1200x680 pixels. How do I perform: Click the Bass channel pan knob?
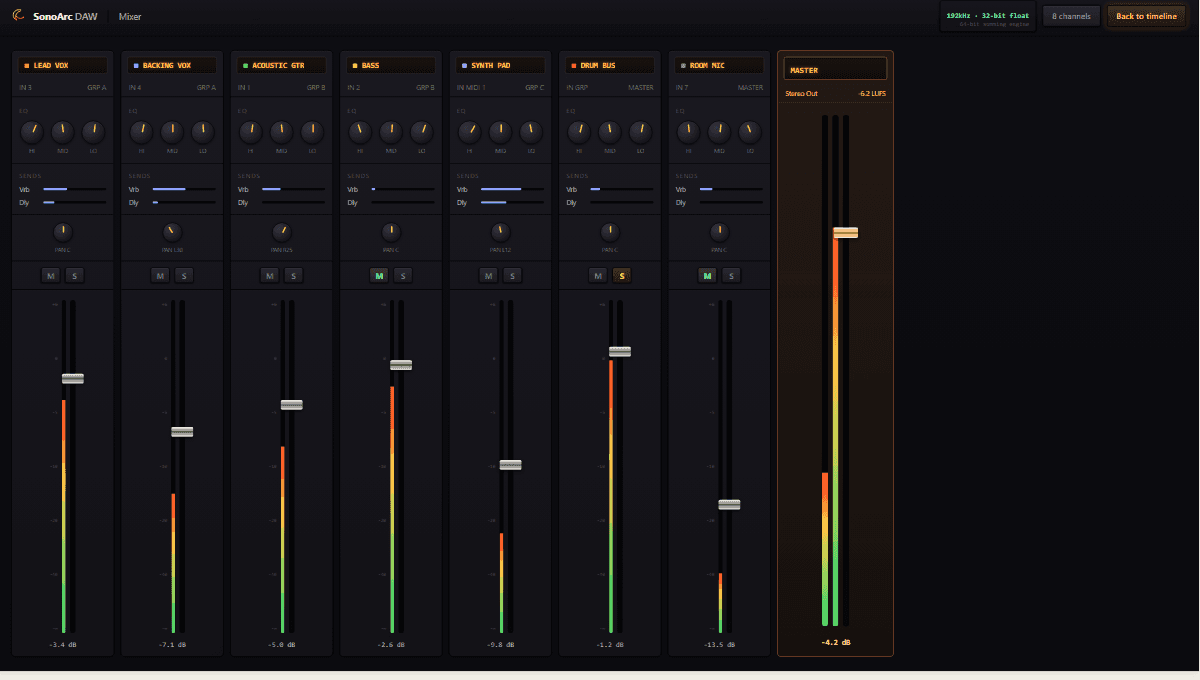point(391,232)
